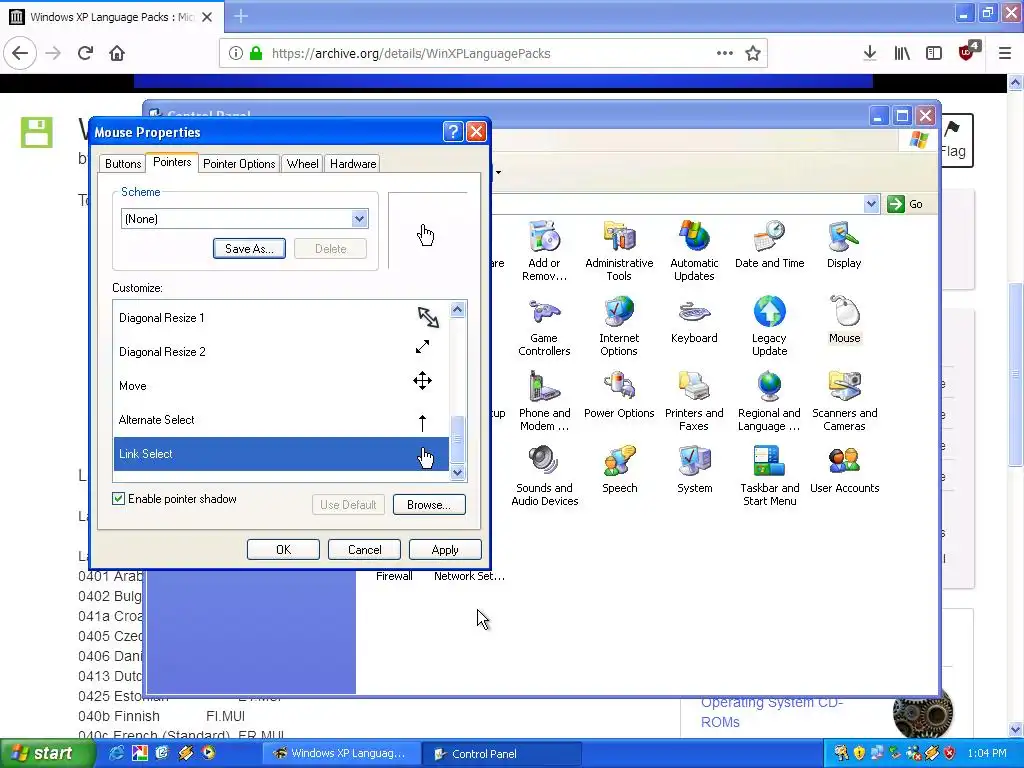Screen dimensions: 1024x768
Task: Open the Control Panel address bar dropdown
Action: tap(871, 204)
